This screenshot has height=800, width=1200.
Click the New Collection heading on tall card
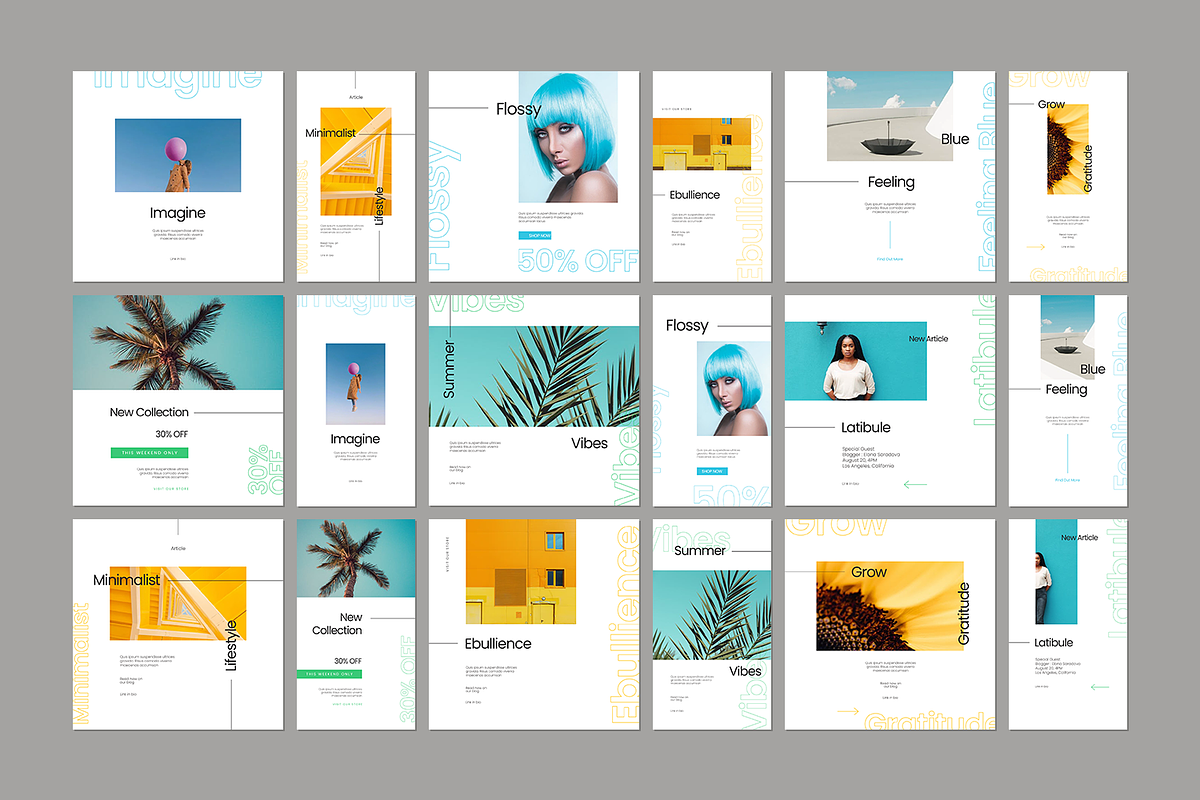point(337,624)
